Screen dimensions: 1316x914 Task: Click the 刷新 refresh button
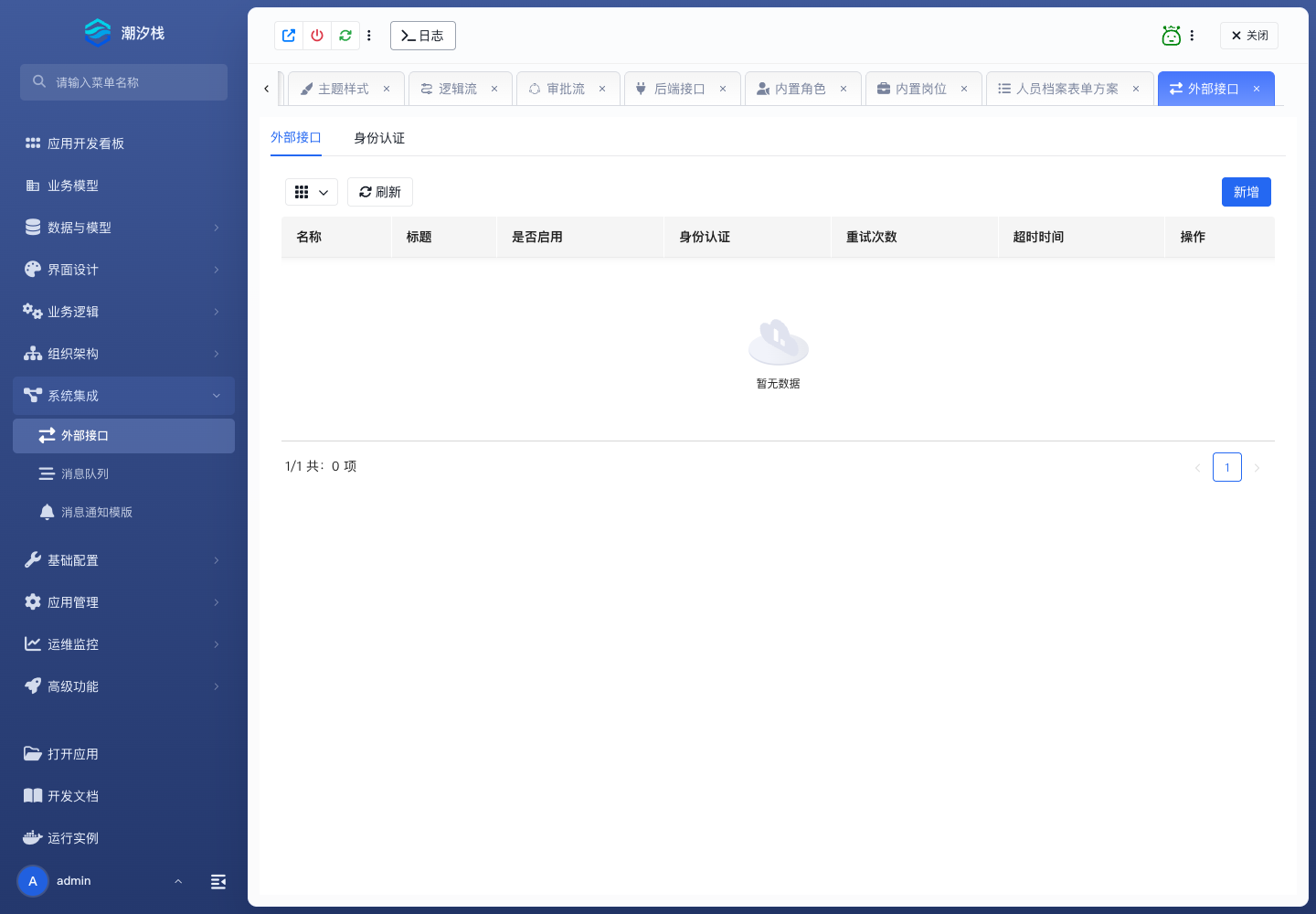point(380,192)
